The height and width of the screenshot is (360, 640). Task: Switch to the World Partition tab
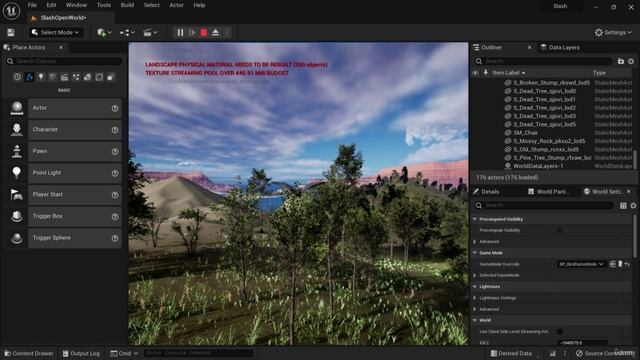[548, 191]
